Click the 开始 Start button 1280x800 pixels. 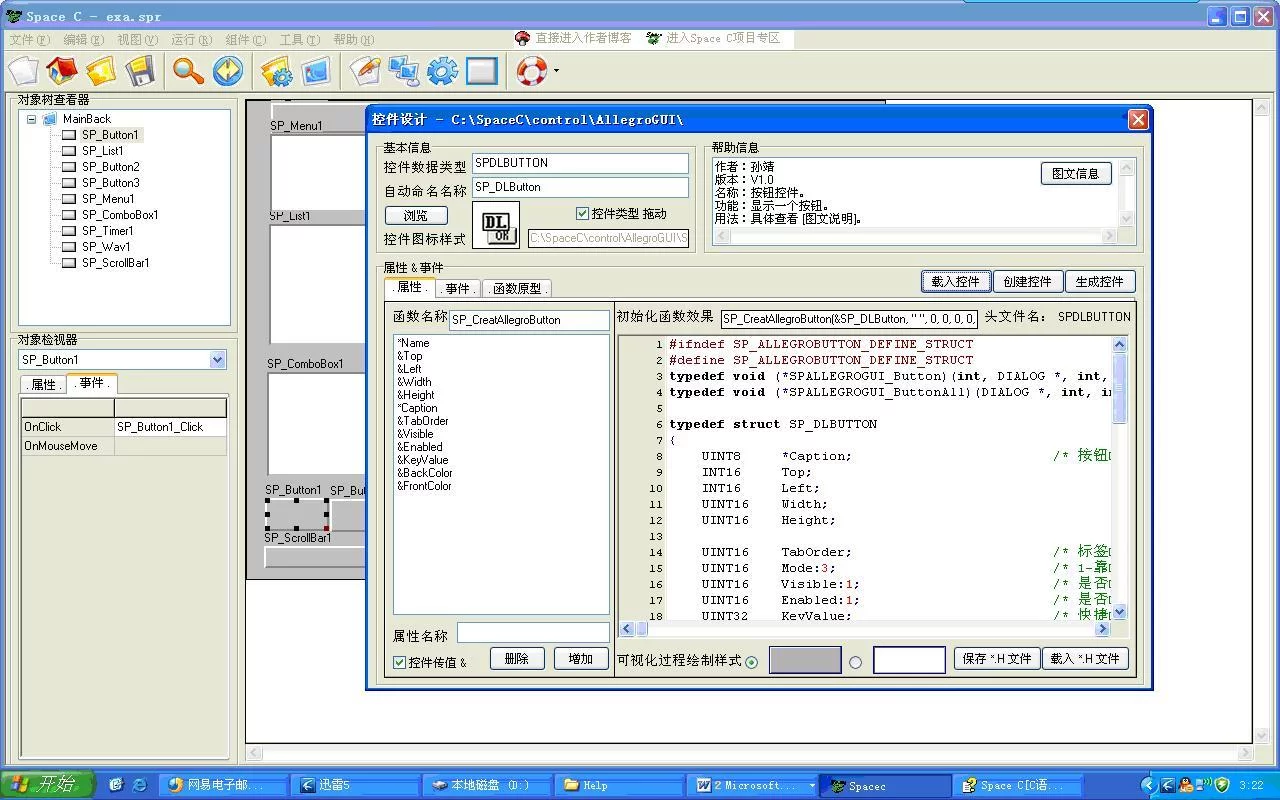(47, 785)
